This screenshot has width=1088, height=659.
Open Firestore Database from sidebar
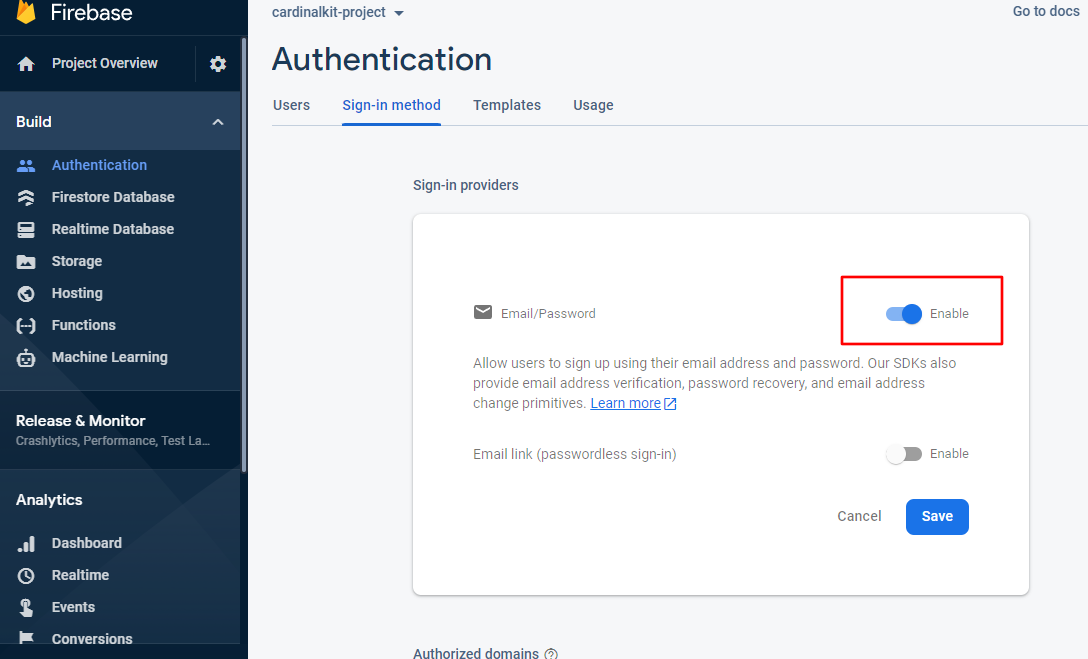(x=112, y=196)
